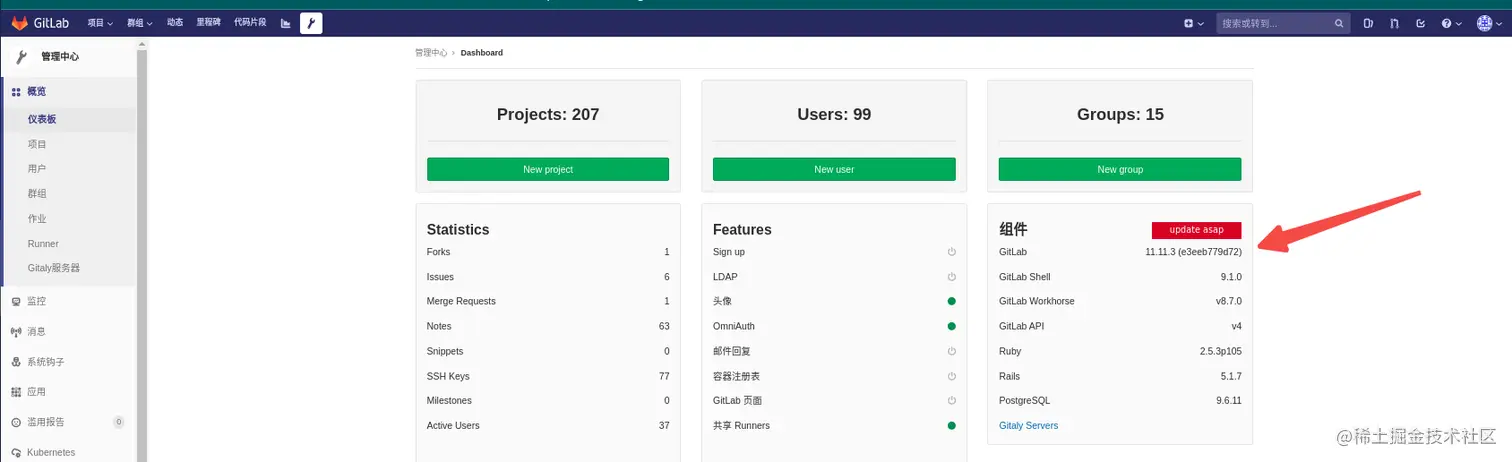Click the Help question mark icon

[1446, 23]
